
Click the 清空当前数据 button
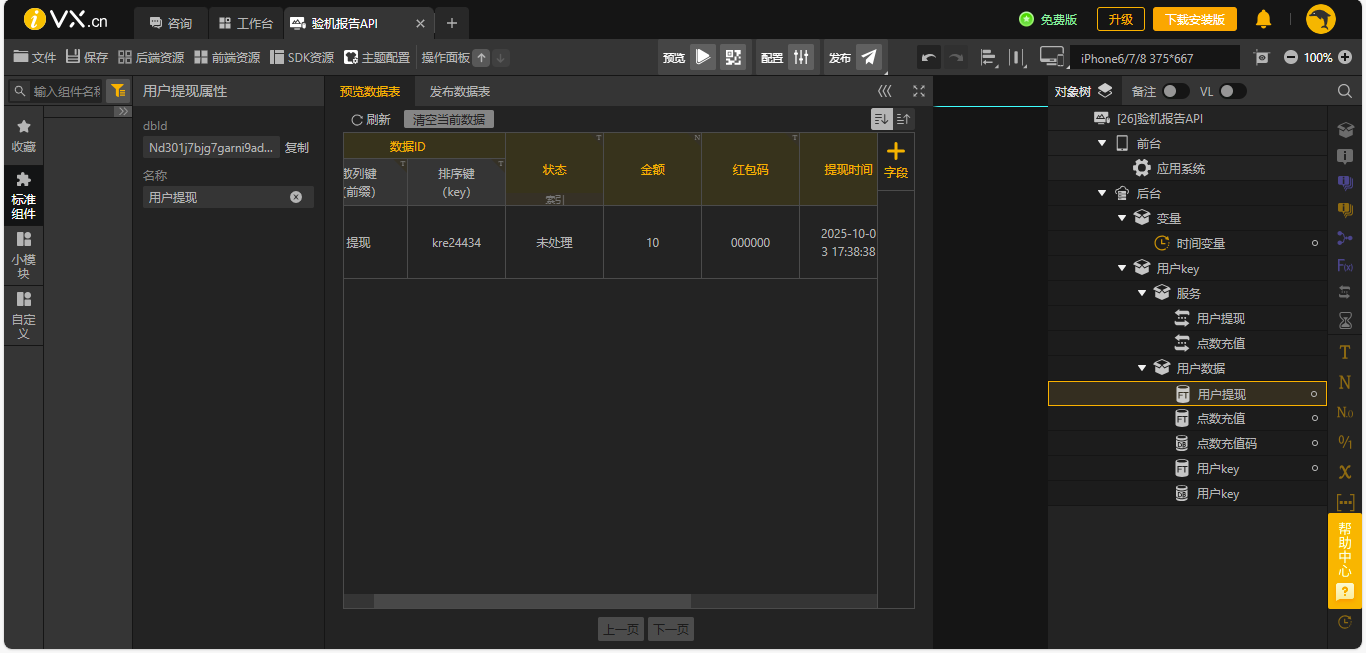point(448,119)
